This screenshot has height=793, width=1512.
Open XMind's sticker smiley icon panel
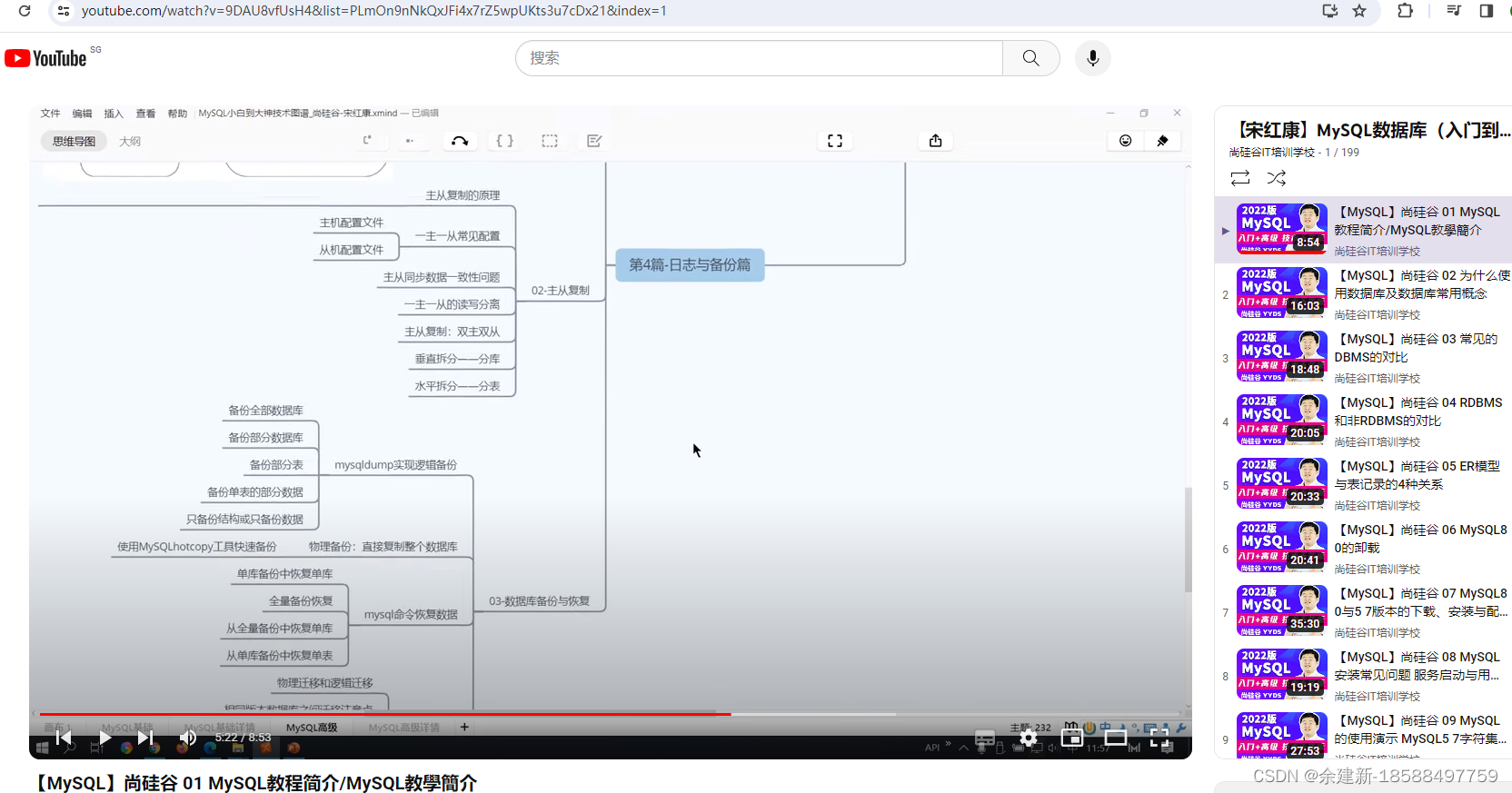(1126, 141)
